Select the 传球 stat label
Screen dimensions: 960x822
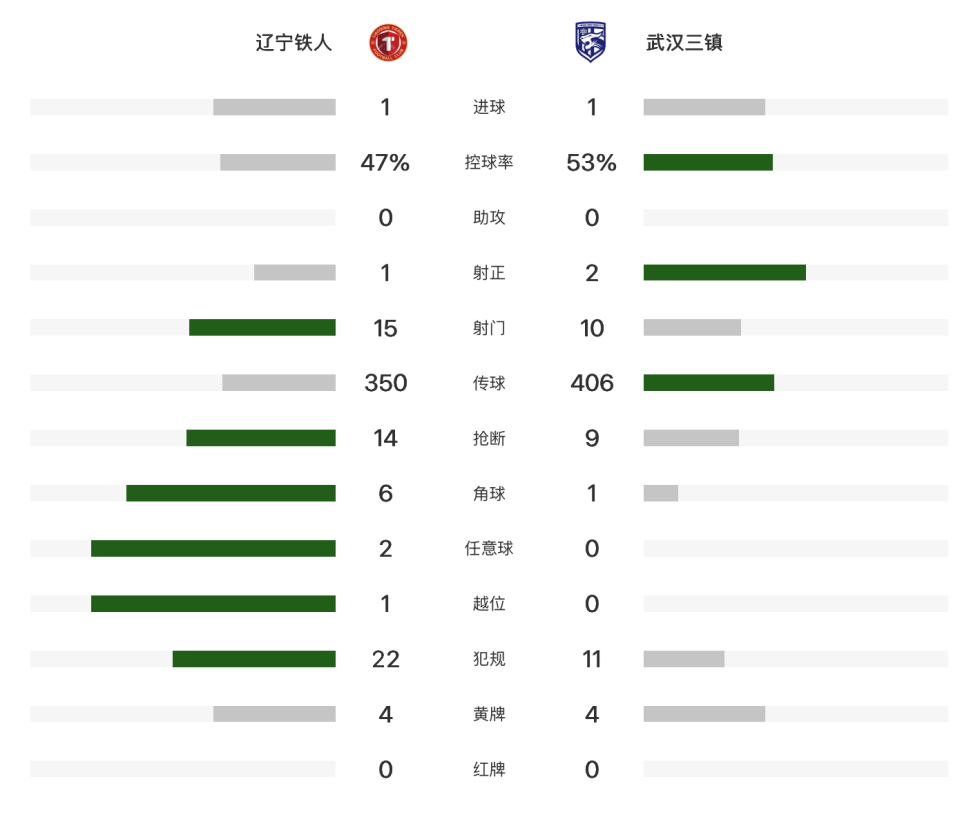(x=489, y=383)
